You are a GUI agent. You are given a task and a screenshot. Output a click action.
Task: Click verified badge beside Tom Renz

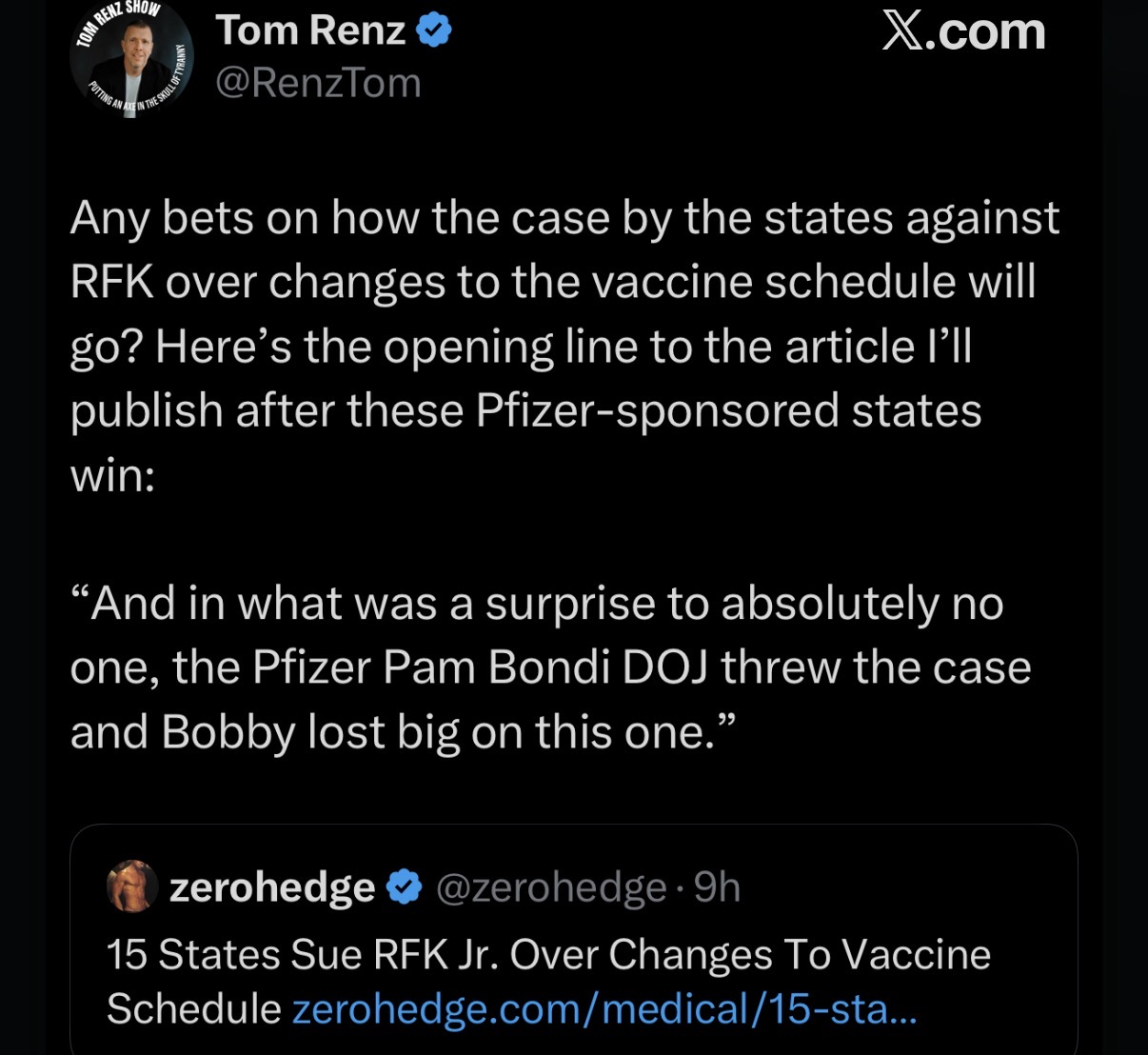click(x=434, y=31)
